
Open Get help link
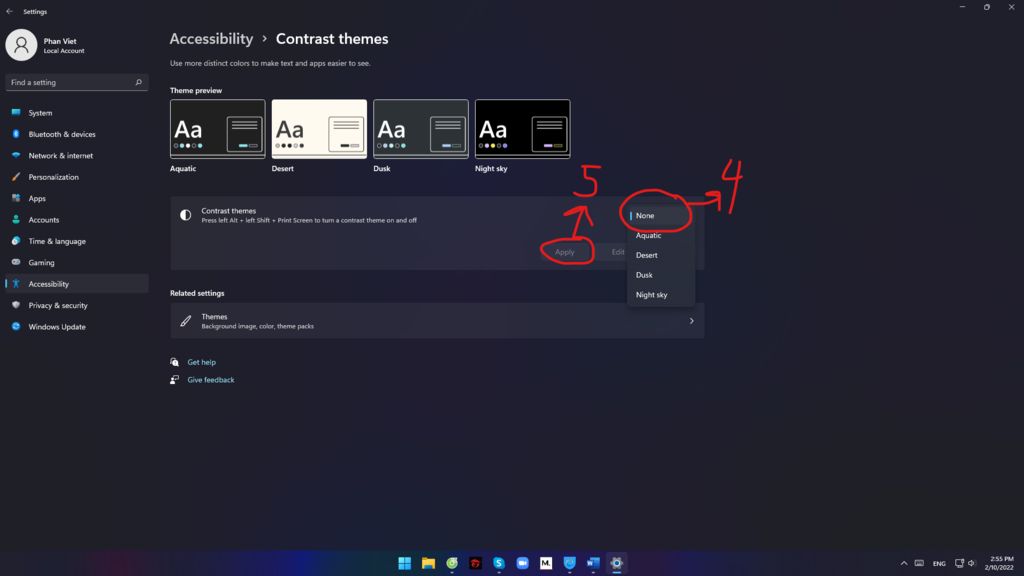tap(201, 362)
